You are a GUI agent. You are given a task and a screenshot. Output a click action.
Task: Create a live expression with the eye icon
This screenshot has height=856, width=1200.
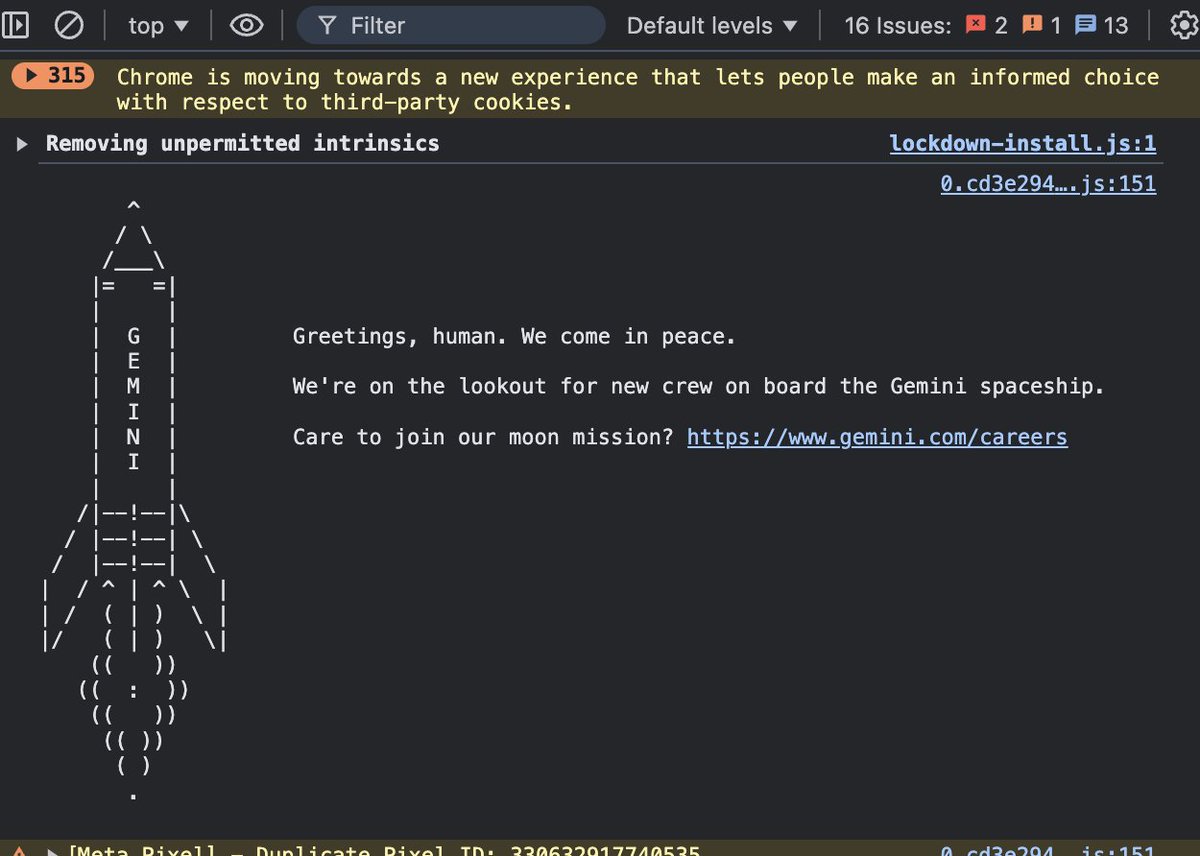point(246,25)
